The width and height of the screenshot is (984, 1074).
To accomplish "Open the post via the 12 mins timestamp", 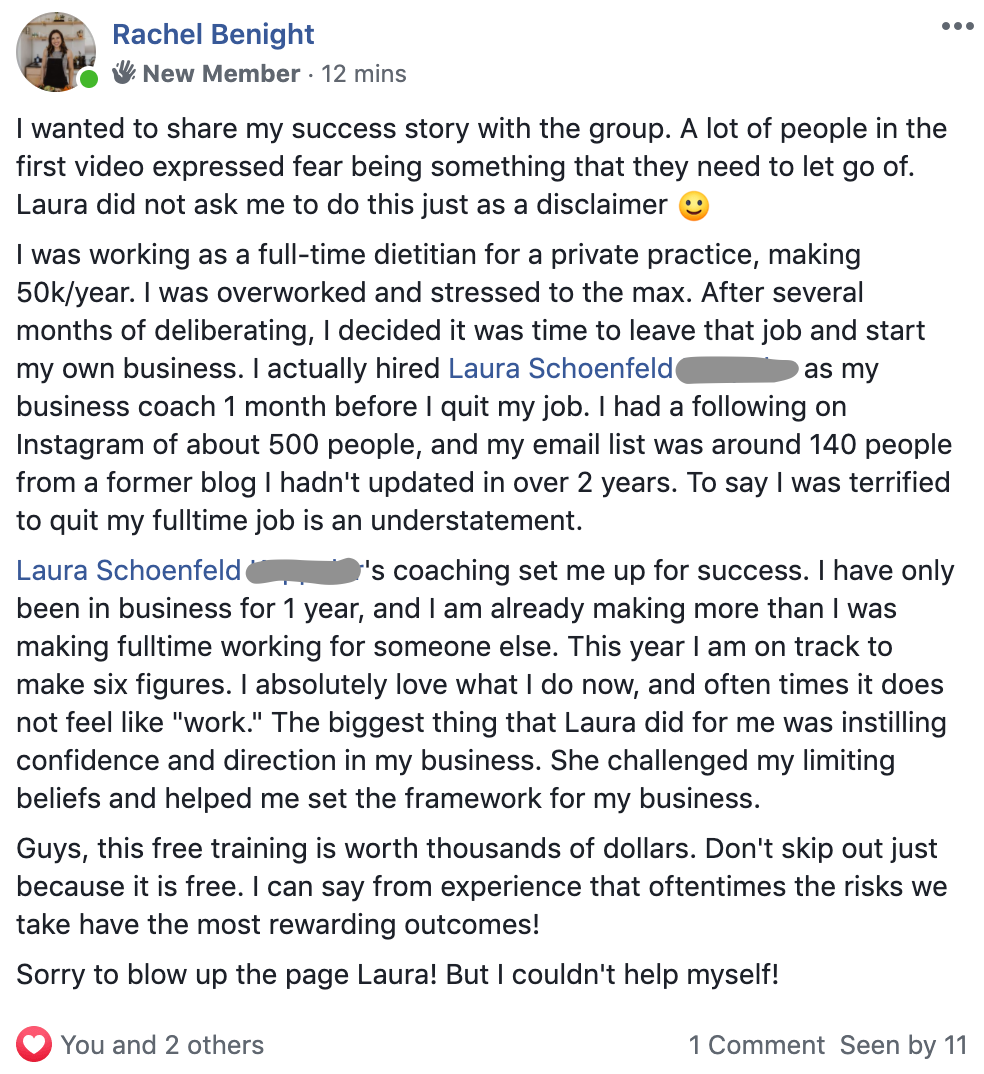I will 364,73.
